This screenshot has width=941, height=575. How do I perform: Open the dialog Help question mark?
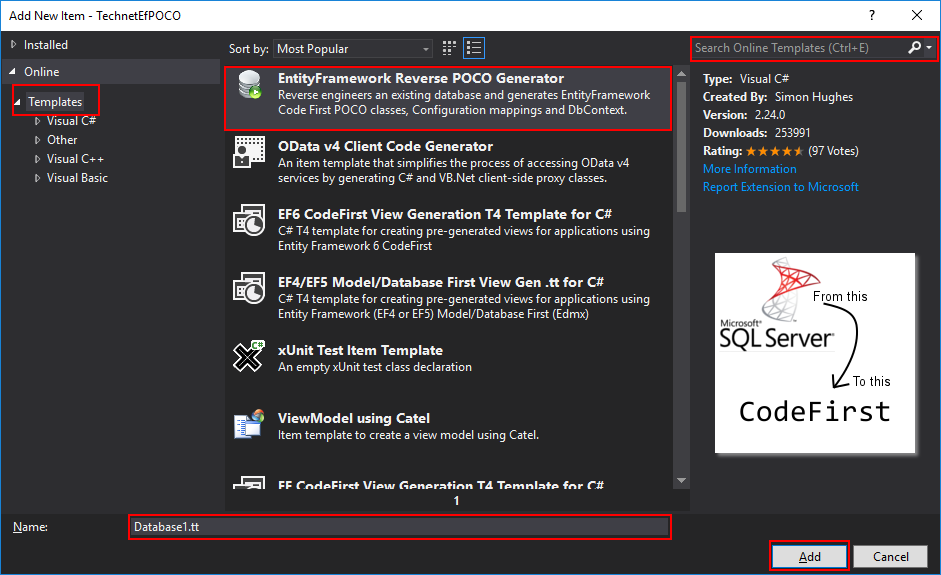[x=872, y=16]
